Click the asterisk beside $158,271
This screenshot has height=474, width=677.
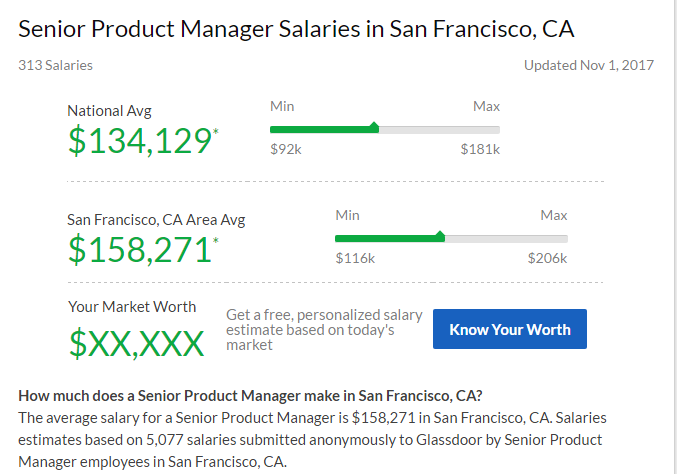pyautogui.click(x=215, y=240)
